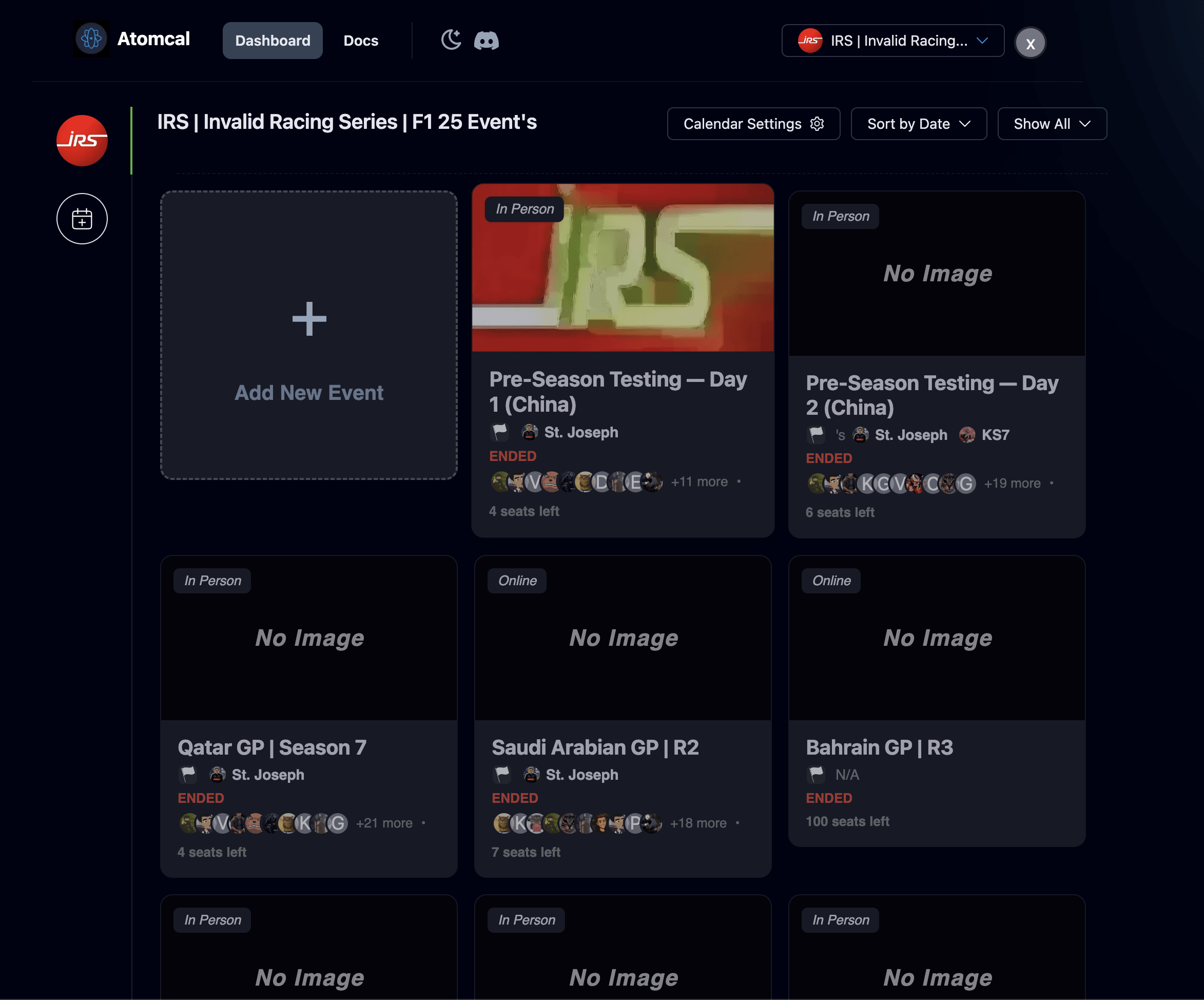This screenshot has width=1204, height=1000.
Task: Switch to the Dashboard tab
Action: point(273,41)
